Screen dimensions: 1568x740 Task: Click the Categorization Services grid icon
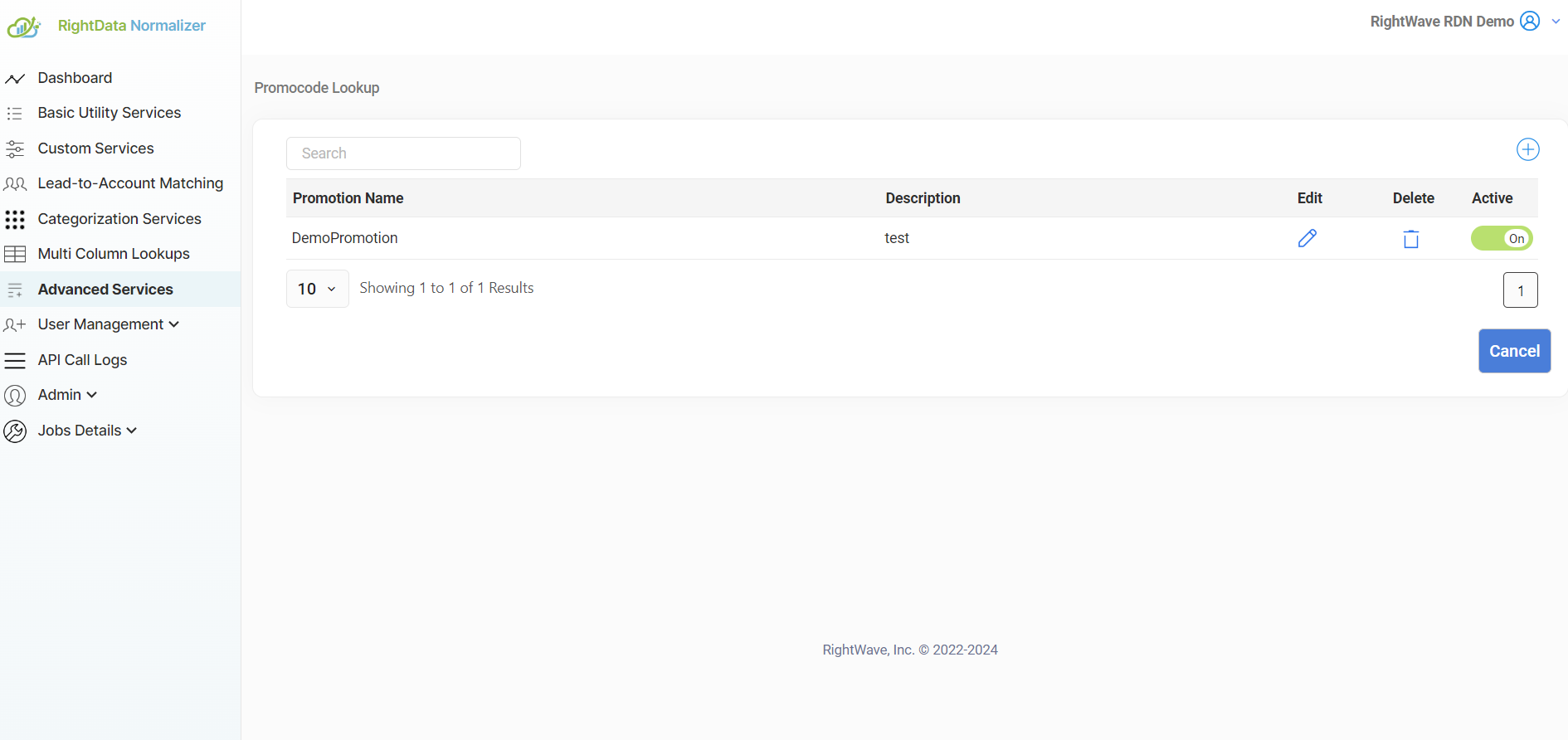click(x=15, y=219)
